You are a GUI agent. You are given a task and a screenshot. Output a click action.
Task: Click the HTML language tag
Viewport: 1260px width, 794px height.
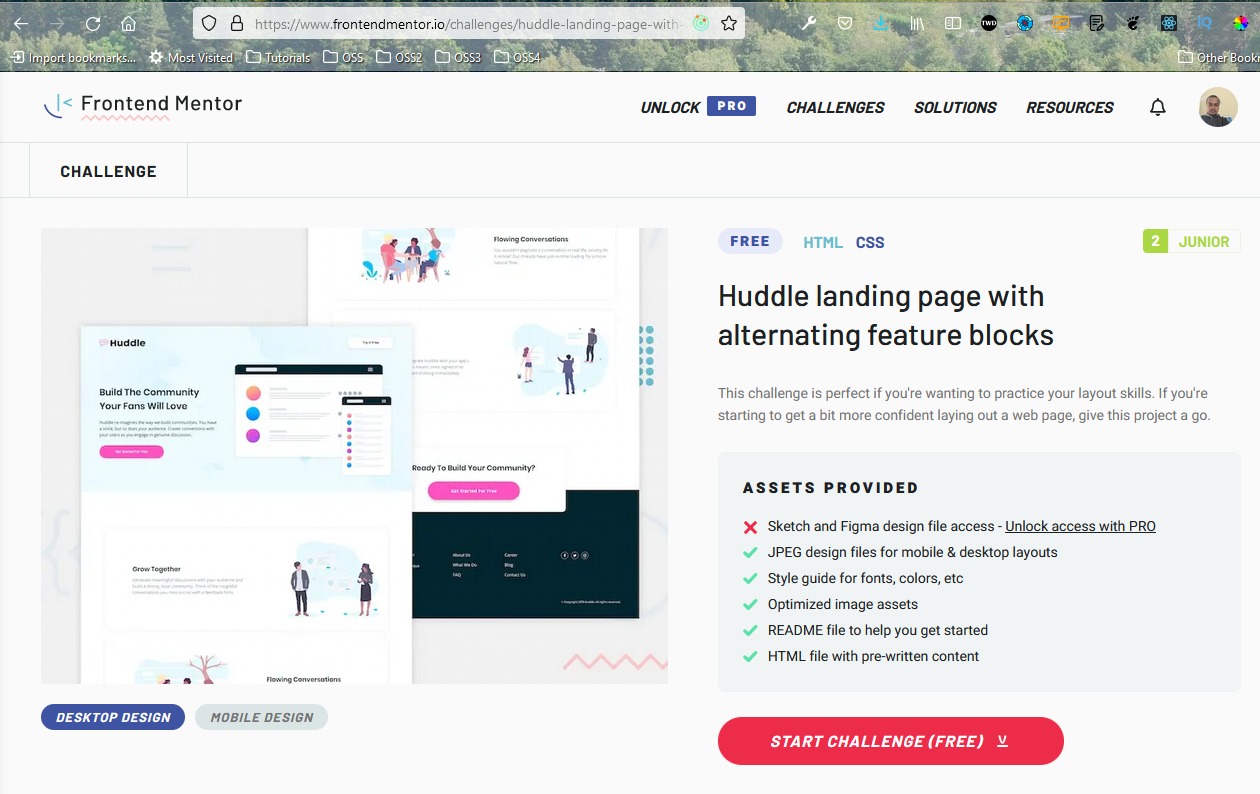(823, 242)
